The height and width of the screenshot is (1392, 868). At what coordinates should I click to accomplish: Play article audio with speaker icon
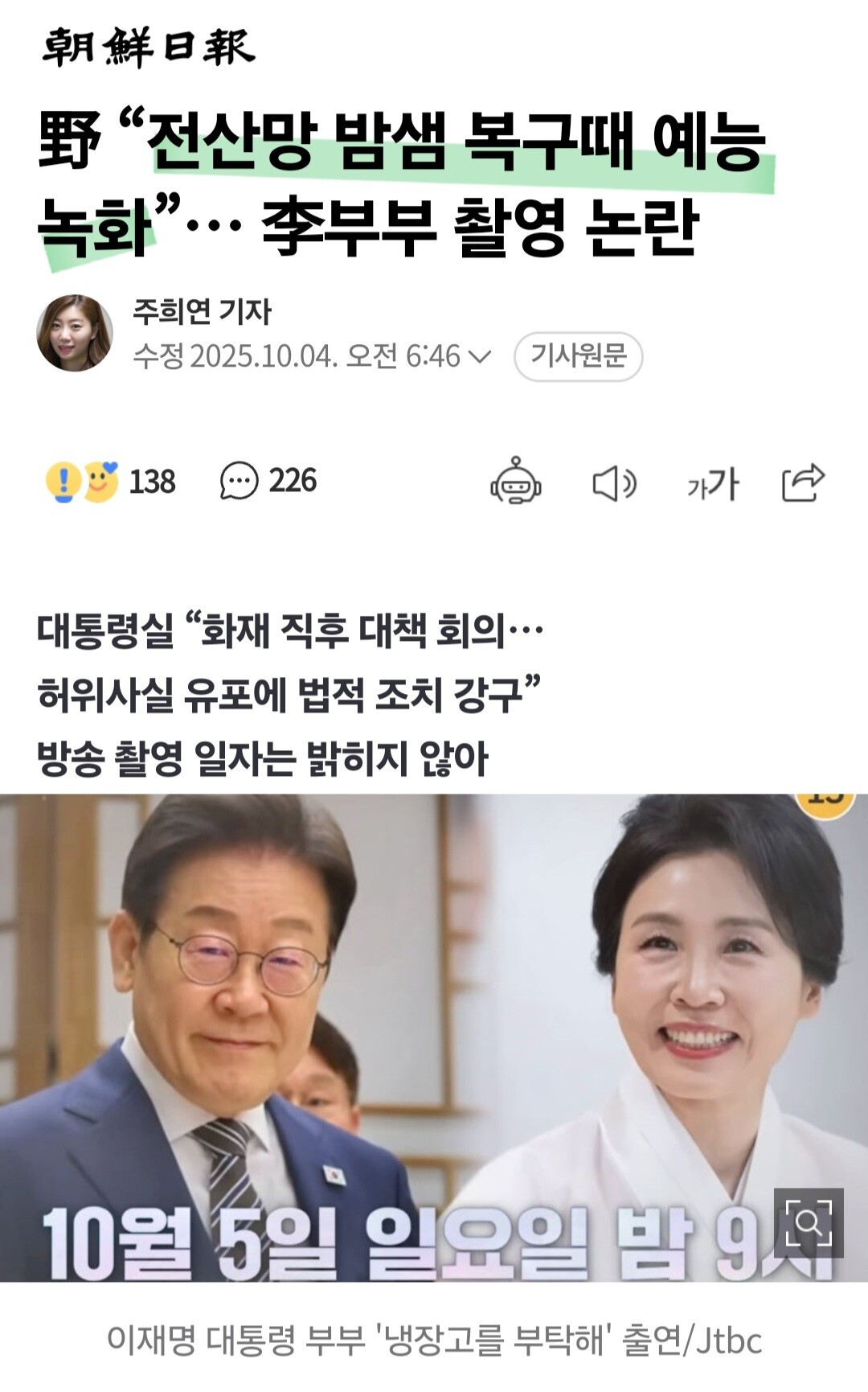click(615, 484)
